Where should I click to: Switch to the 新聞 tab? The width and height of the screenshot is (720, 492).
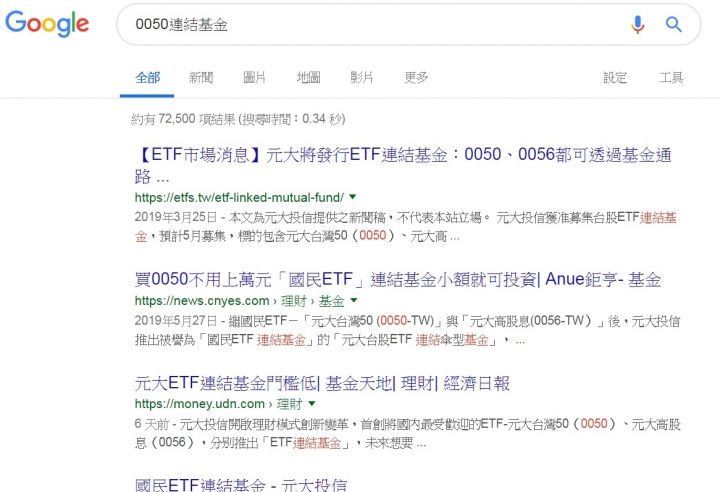[201, 77]
